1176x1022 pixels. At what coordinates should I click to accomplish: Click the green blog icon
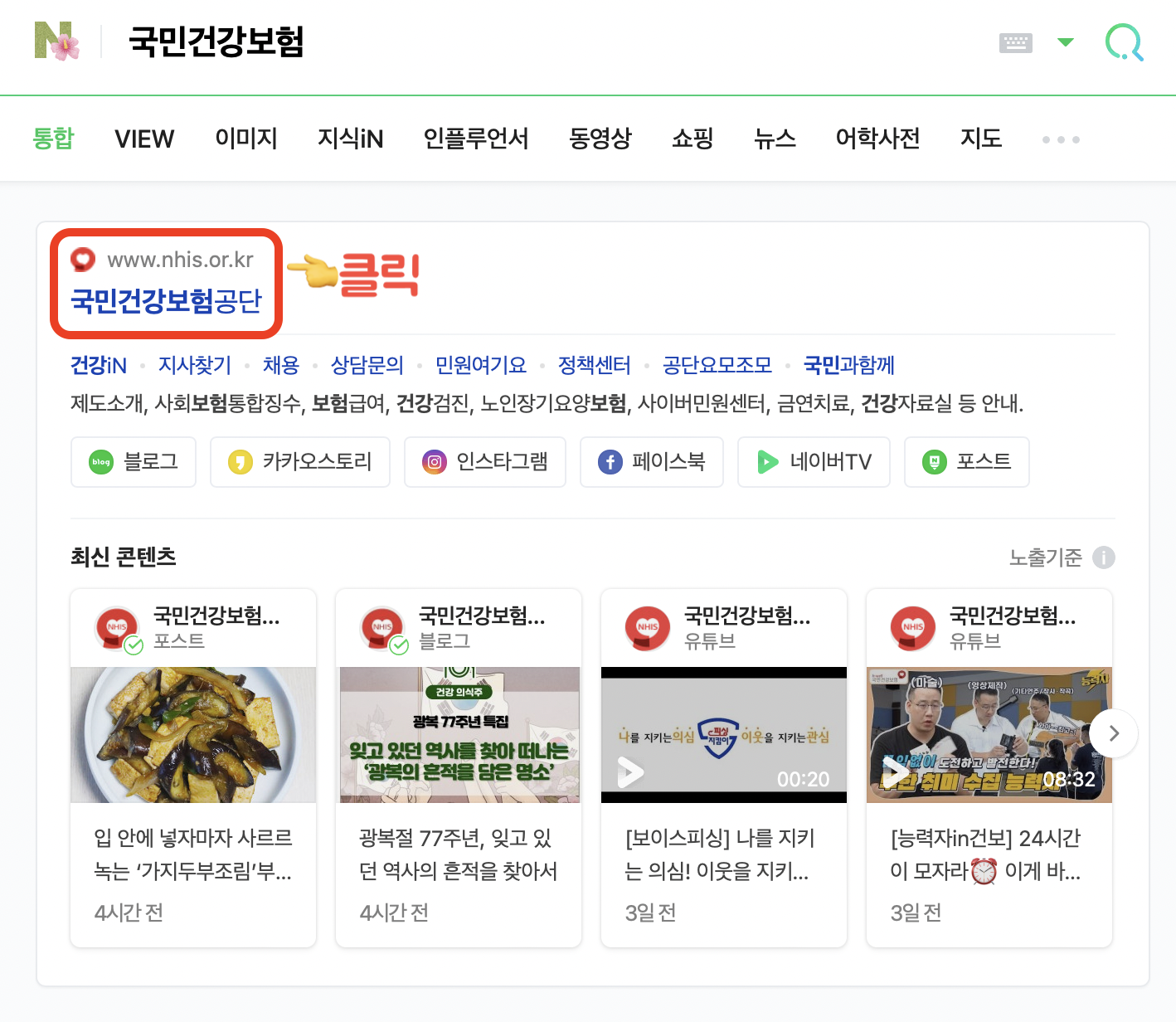(101, 462)
